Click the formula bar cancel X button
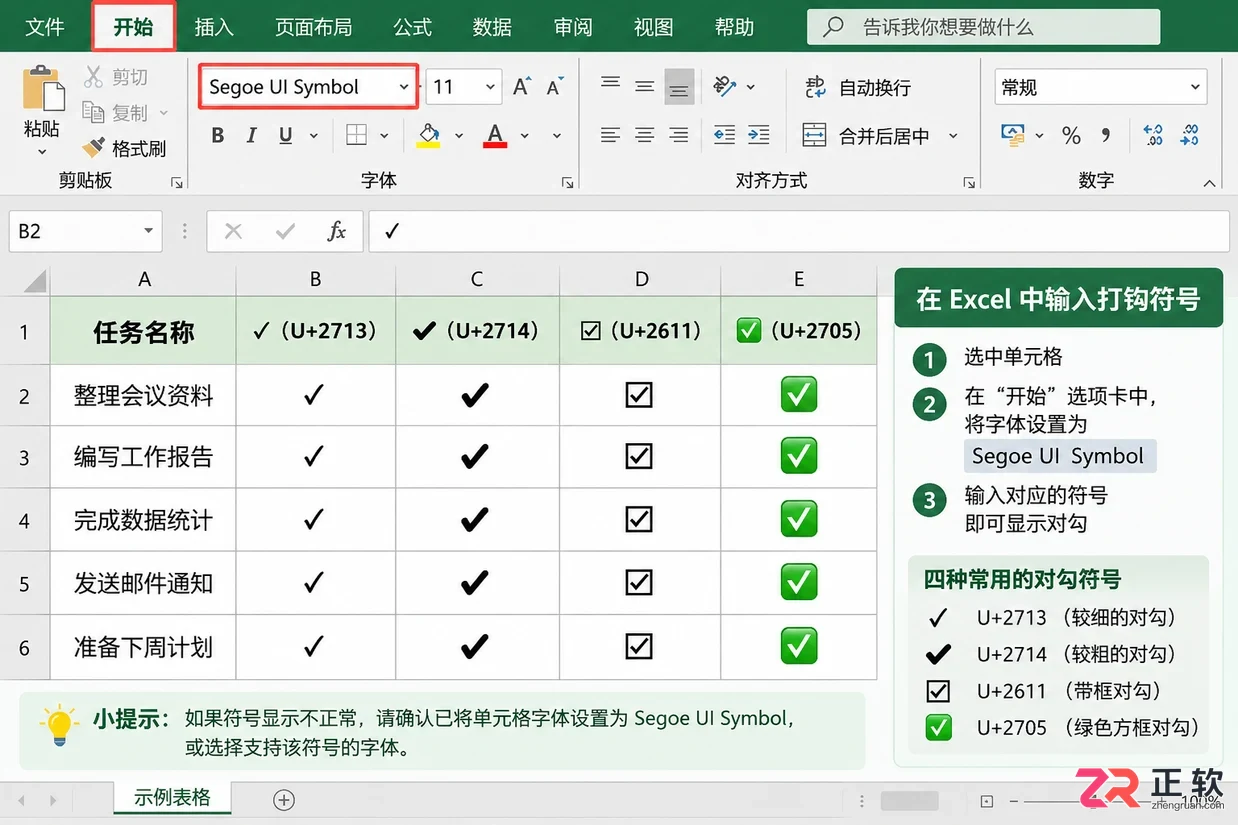 point(234,231)
